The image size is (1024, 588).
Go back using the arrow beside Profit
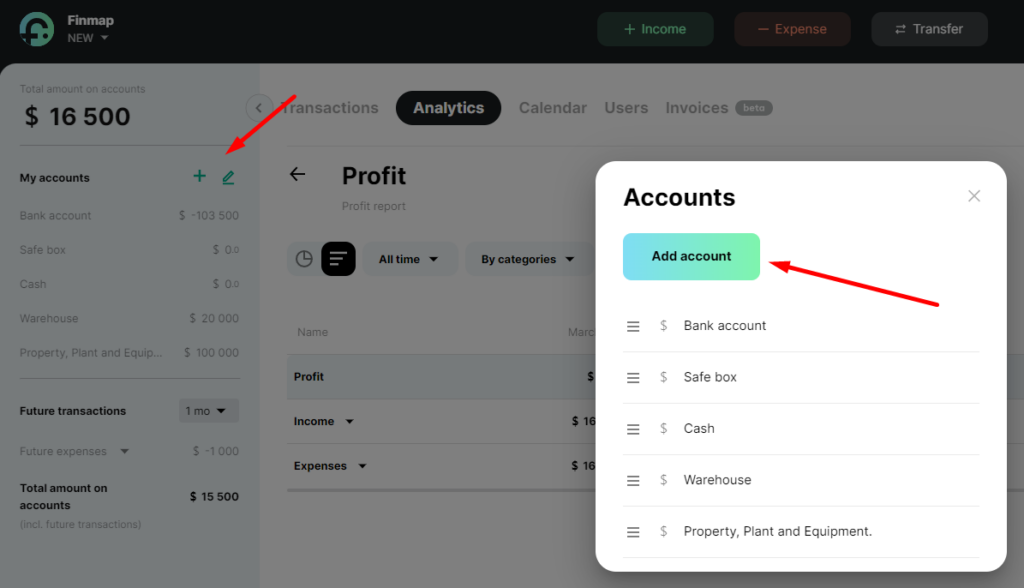(x=298, y=174)
